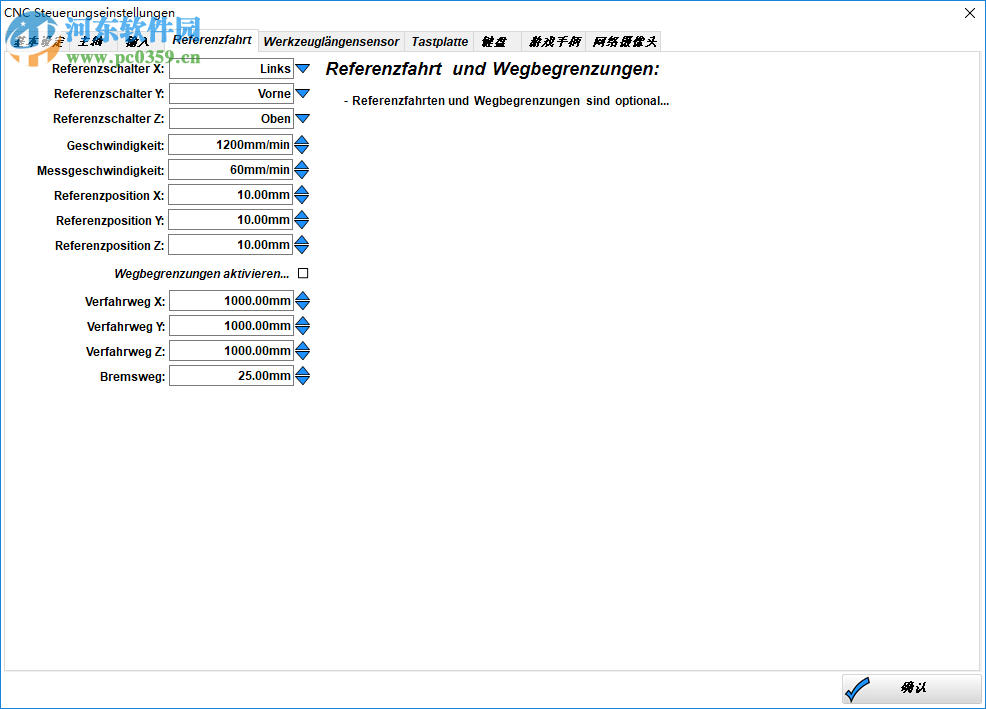The image size is (986, 709).
Task: Click the Geschwindigkeit field showing 1200mm/min
Action: pyautogui.click(x=230, y=145)
